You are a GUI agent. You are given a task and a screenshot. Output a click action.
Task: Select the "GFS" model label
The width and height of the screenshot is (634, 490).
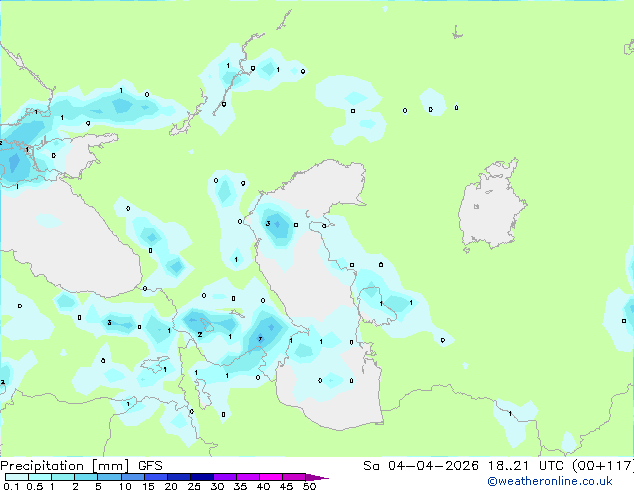pyautogui.click(x=150, y=466)
